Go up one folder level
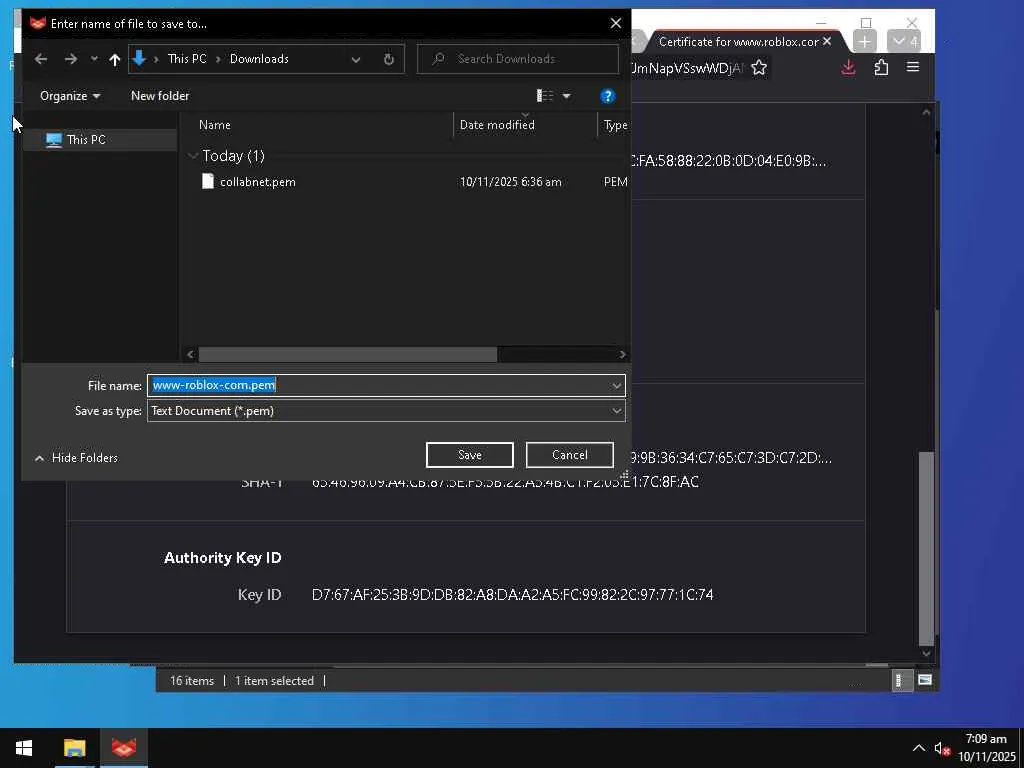The width and height of the screenshot is (1024, 768). [115, 59]
